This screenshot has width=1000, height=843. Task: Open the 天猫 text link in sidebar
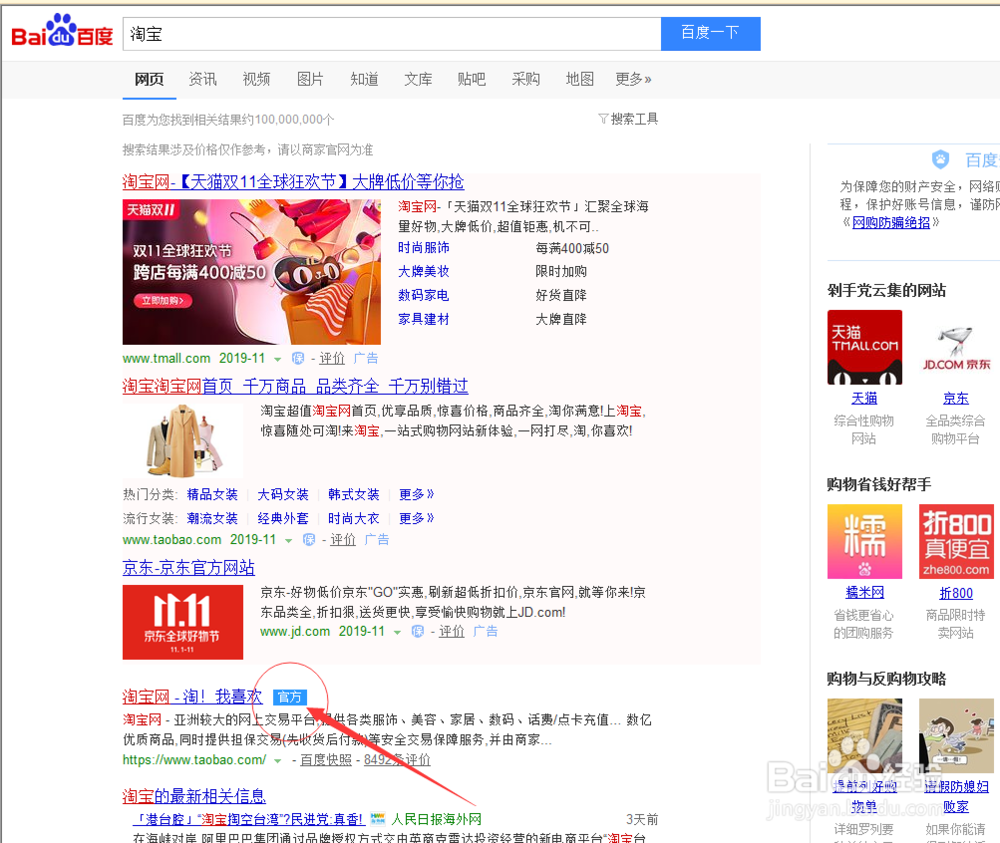pos(864,399)
